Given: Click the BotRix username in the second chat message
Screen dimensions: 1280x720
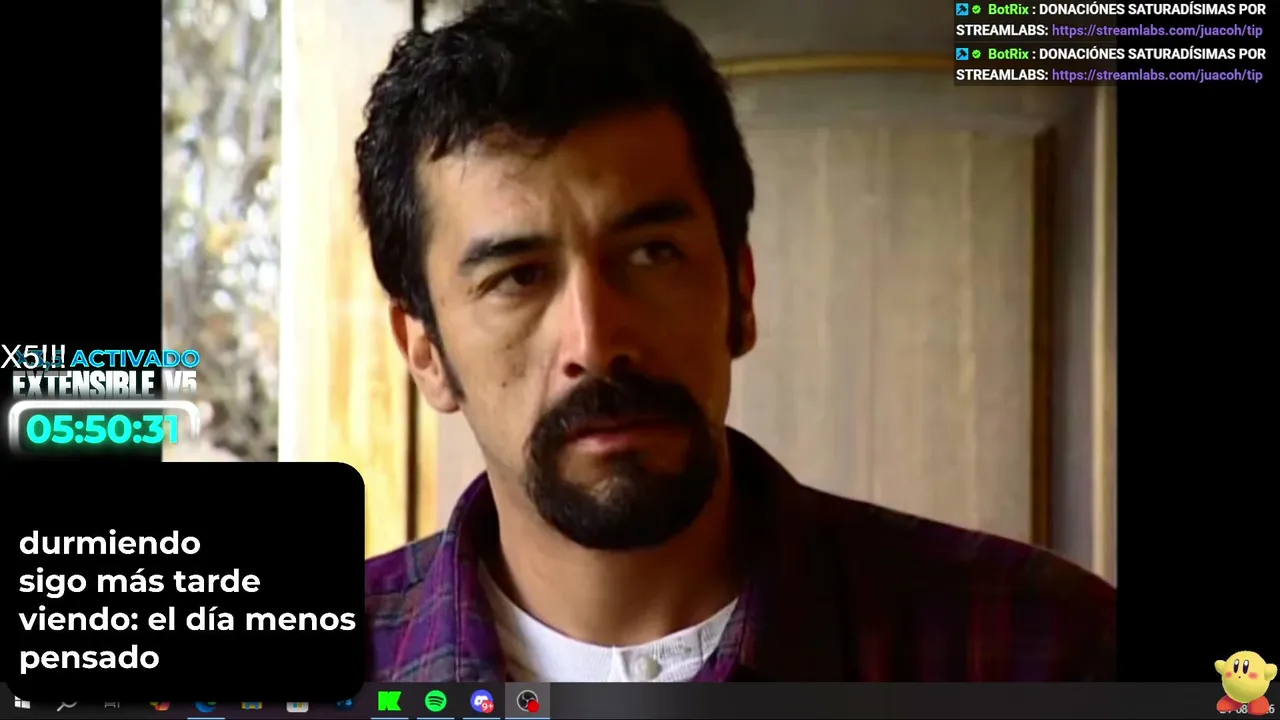Looking at the screenshot, I should point(1009,54).
